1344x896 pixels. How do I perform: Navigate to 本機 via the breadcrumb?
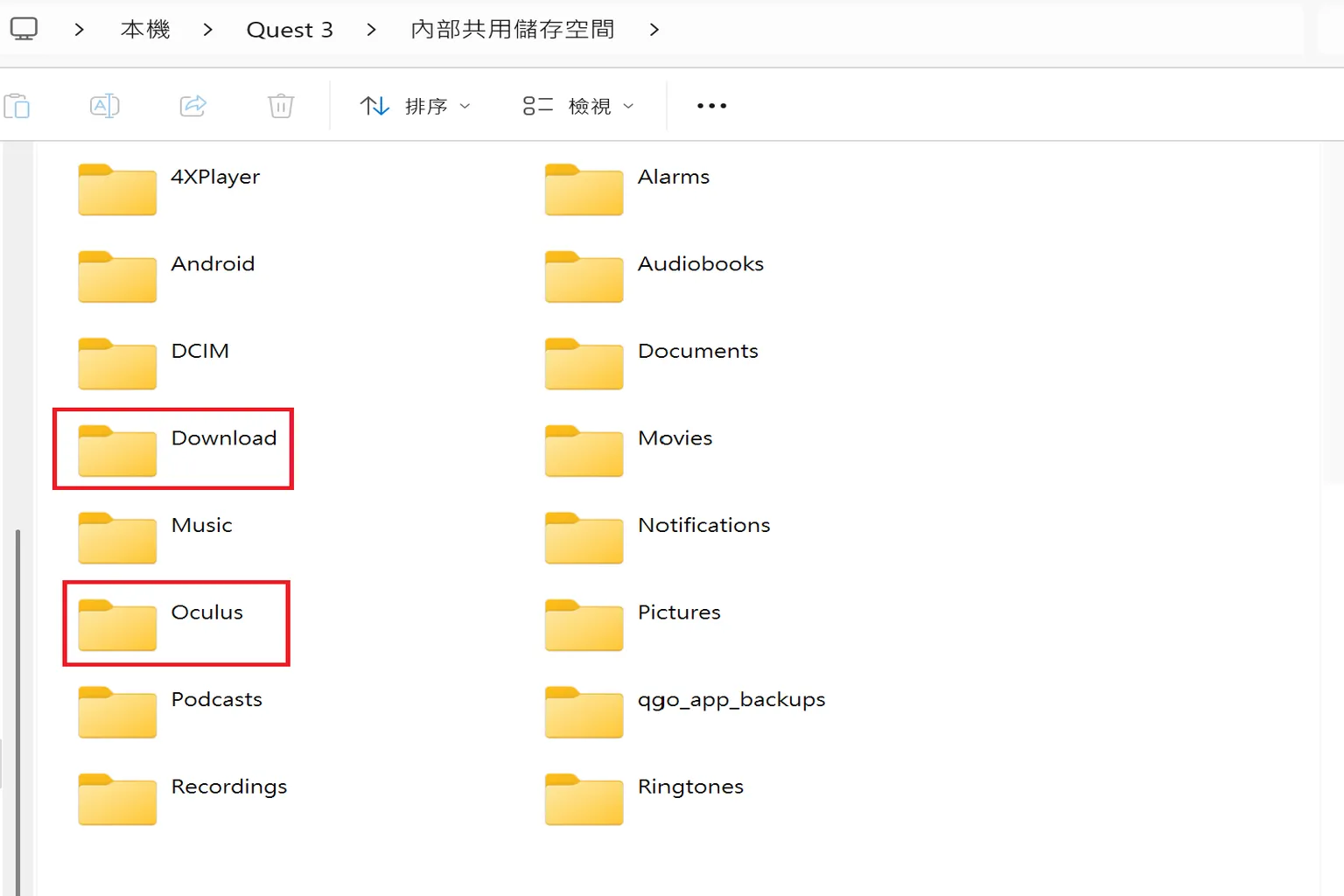coord(144,28)
